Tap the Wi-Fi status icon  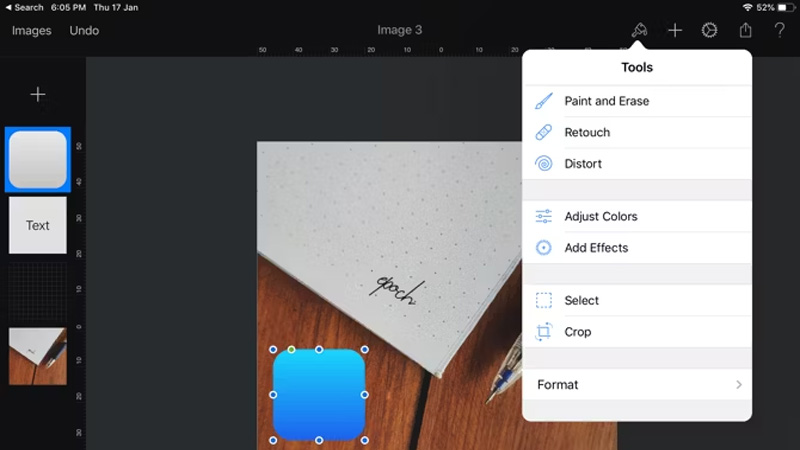[747, 7]
